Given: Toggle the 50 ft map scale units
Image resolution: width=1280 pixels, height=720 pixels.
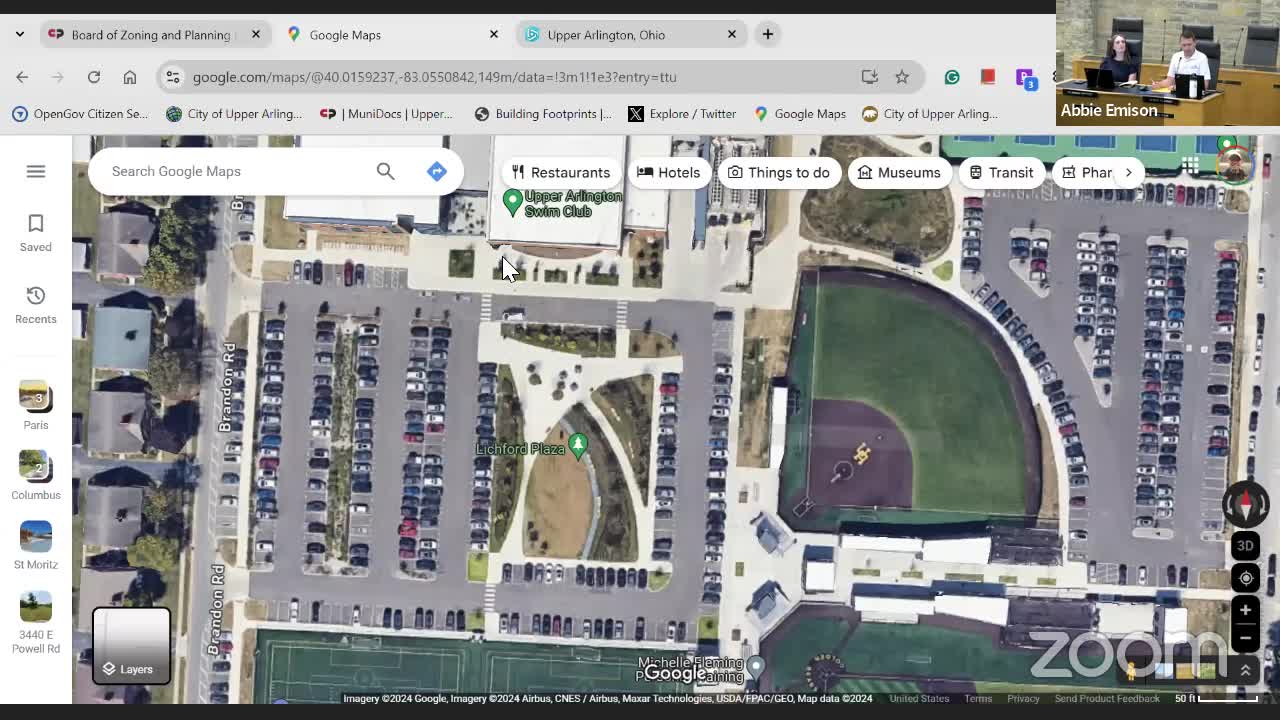Looking at the screenshot, I should [x=1216, y=699].
